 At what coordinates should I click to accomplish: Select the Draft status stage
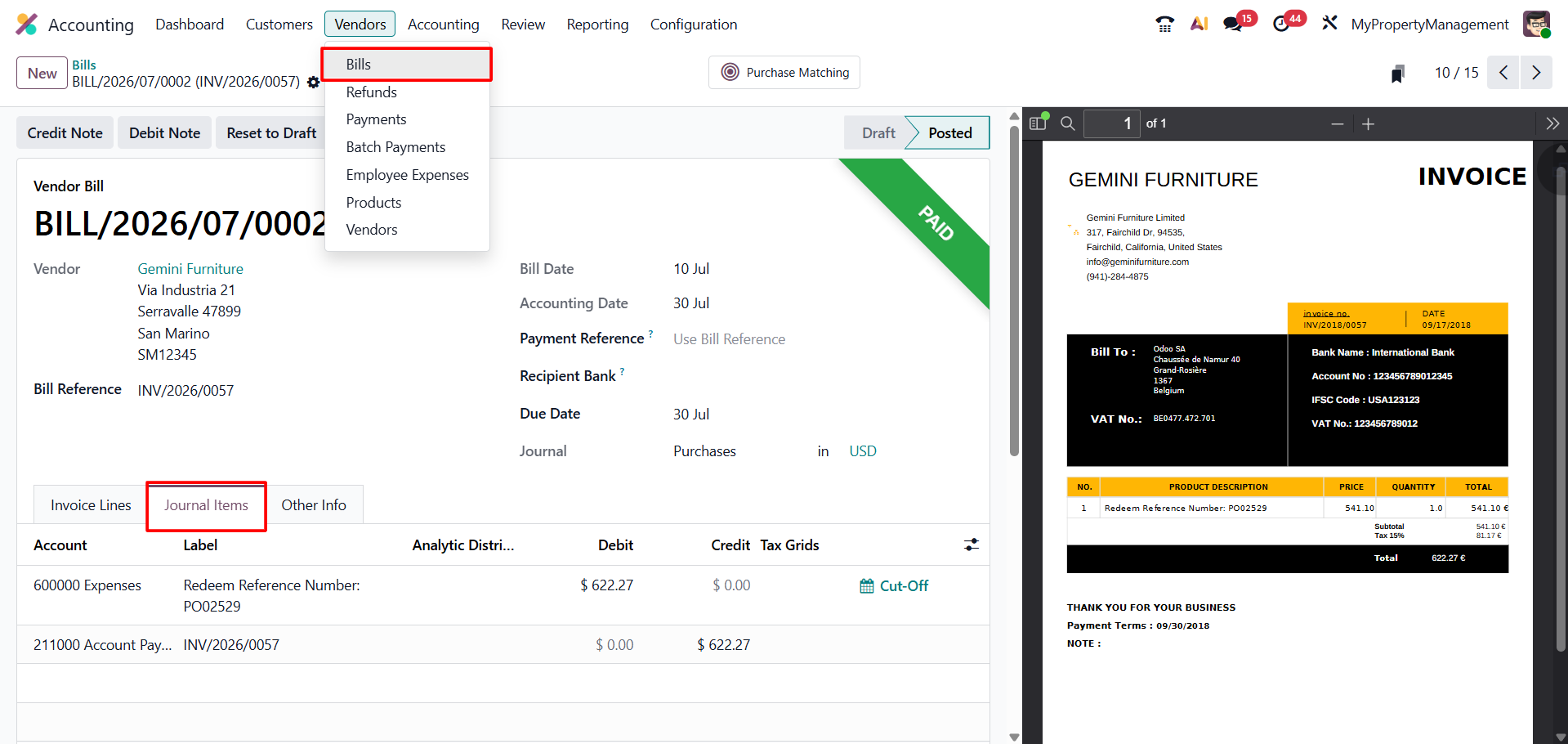(878, 133)
